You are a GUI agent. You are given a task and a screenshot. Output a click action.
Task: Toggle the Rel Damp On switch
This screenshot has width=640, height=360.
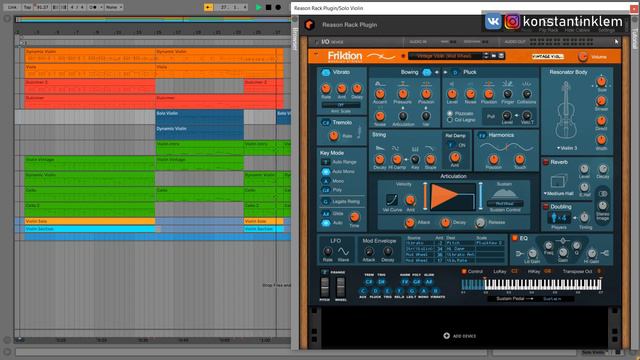[x=451, y=145]
